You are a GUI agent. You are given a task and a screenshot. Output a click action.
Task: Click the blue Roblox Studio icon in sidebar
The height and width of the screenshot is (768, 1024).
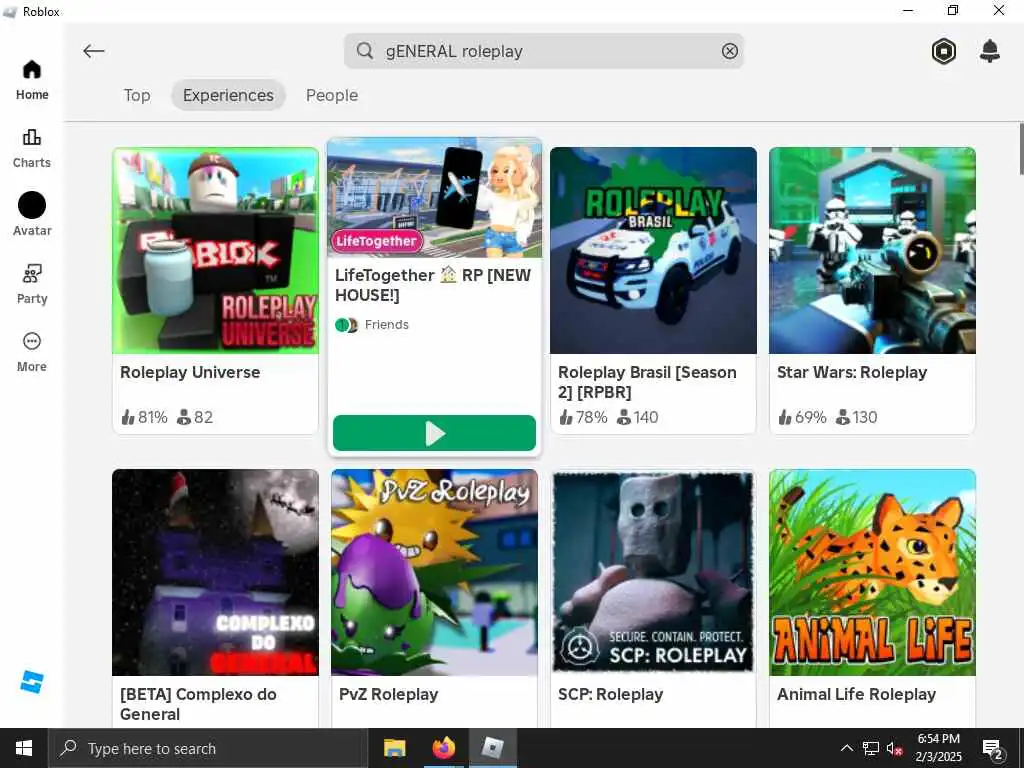(31, 682)
